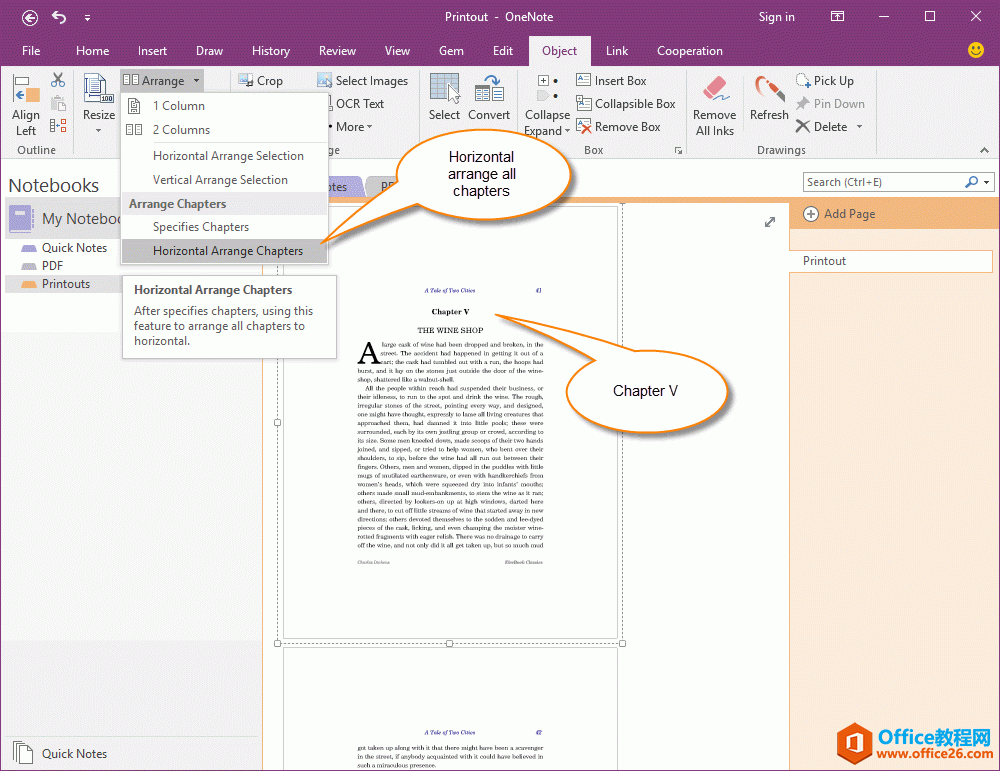Click the Crop tool
1000x771 pixels.
point(260,80)
